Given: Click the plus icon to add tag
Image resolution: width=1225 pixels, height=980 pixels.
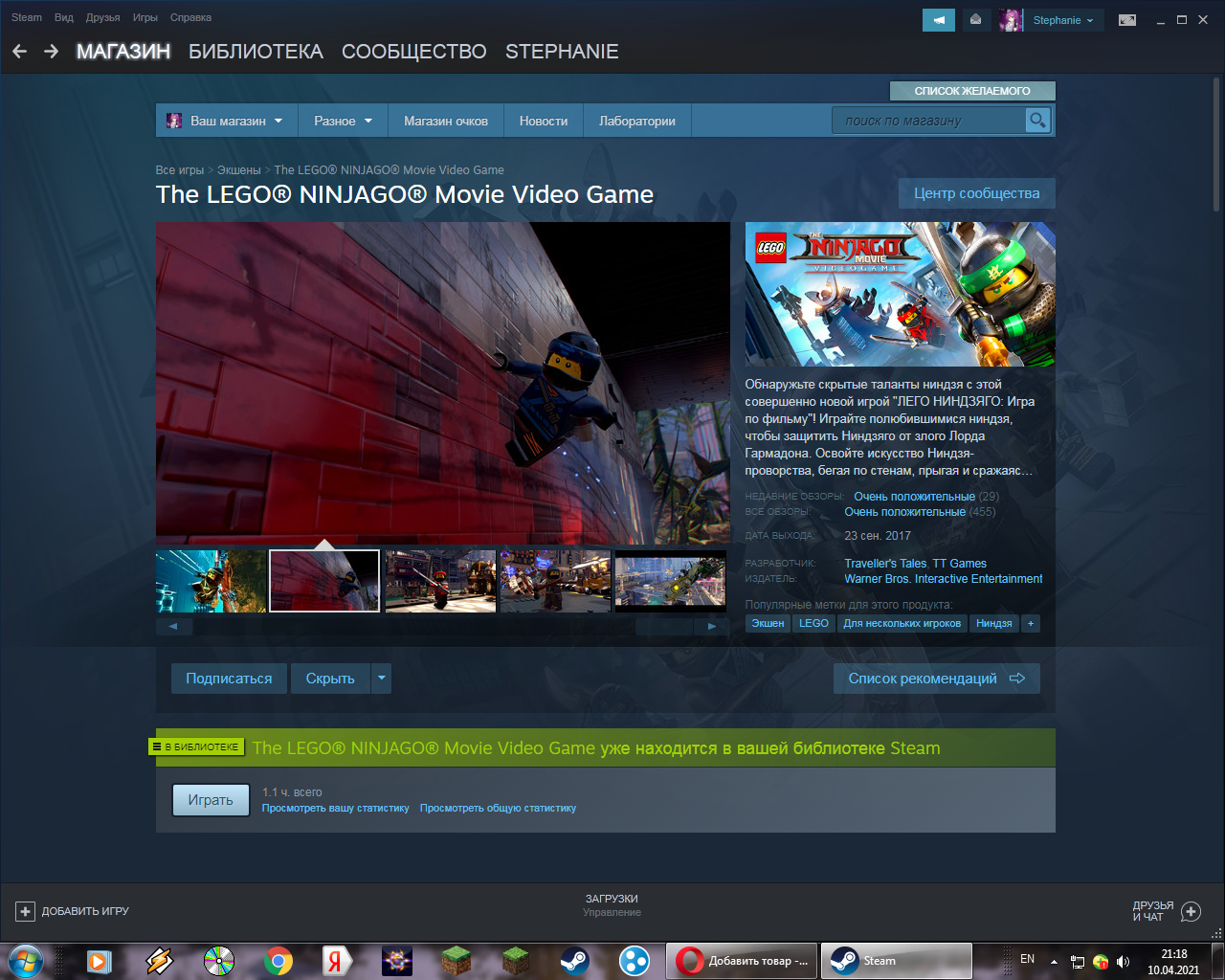Looking at the screenshot, I should pyautogui.click(x=1031, y=623).
